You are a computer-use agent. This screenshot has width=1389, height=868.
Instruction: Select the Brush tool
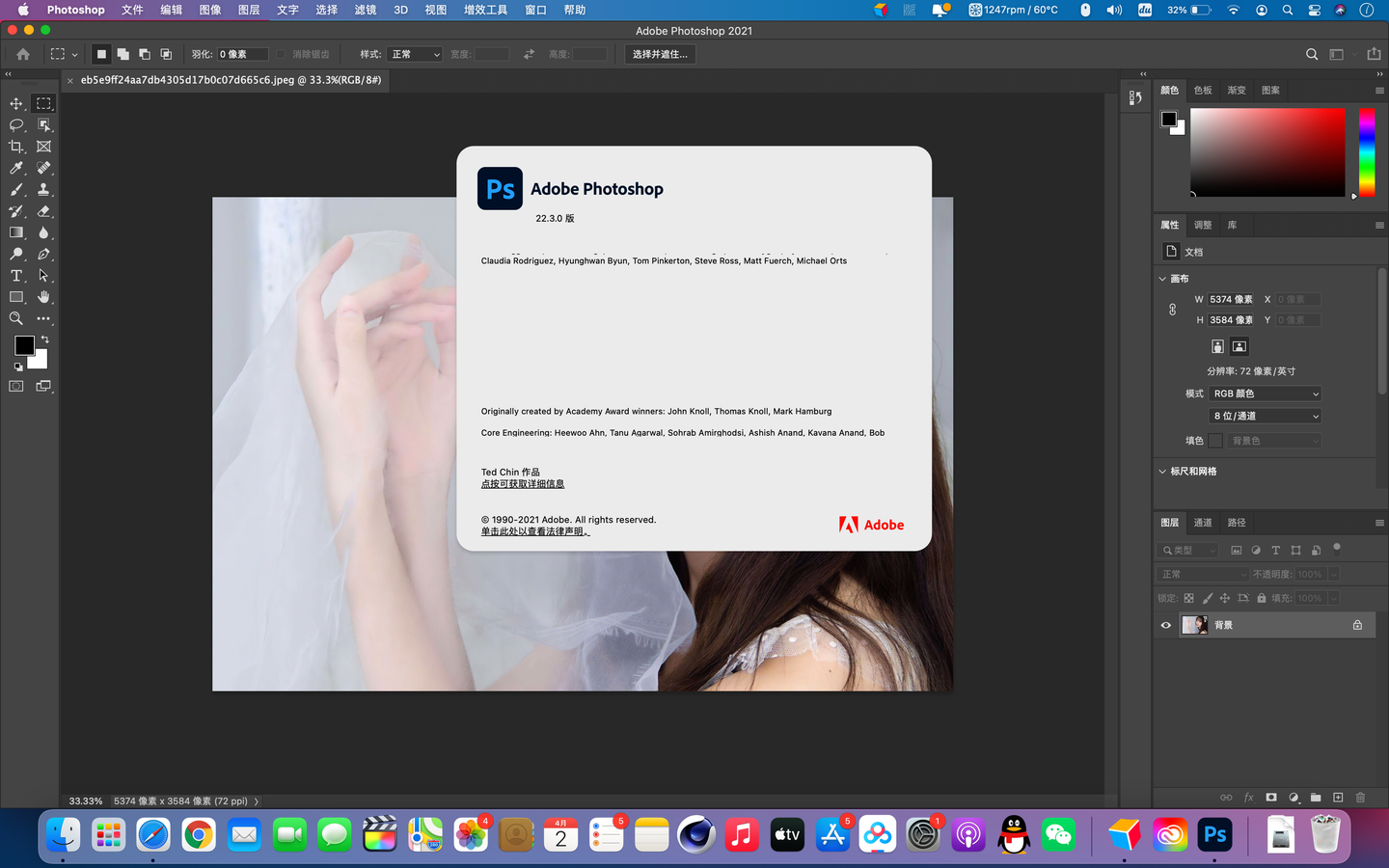[16, 190]
